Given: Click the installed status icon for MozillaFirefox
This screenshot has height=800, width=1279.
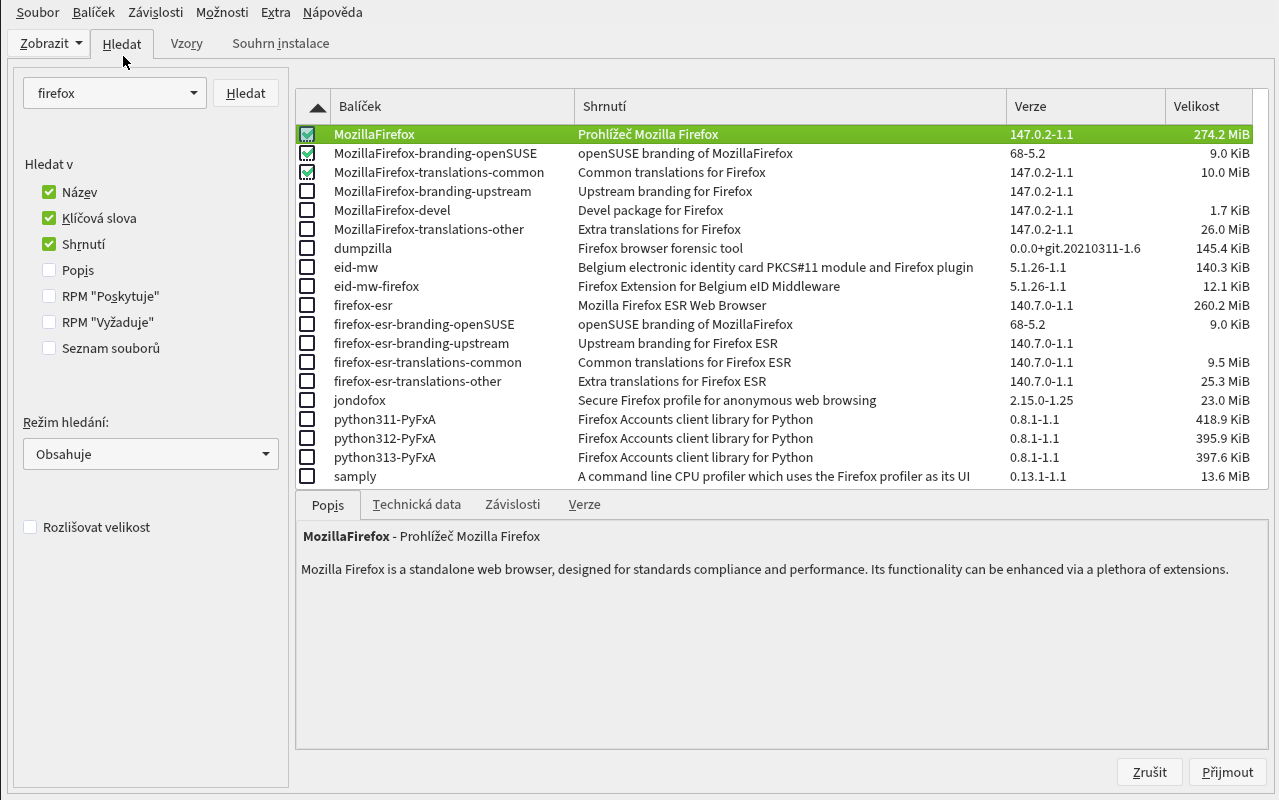Looking at the screenshot, I should click(307, 134).
